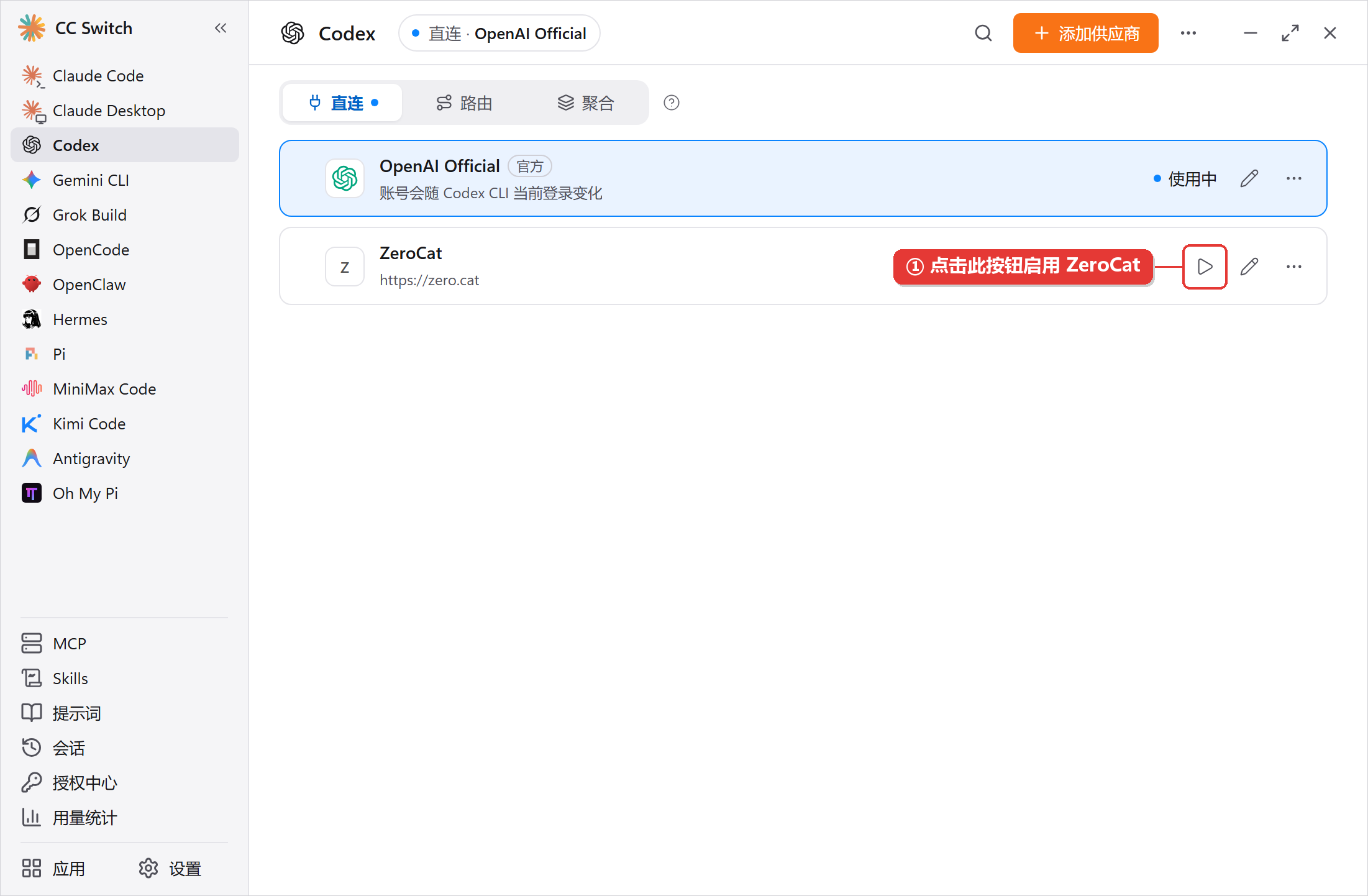Open 用量统计 usage statistics
The image size is (1368, 896).
pos(125,818)
